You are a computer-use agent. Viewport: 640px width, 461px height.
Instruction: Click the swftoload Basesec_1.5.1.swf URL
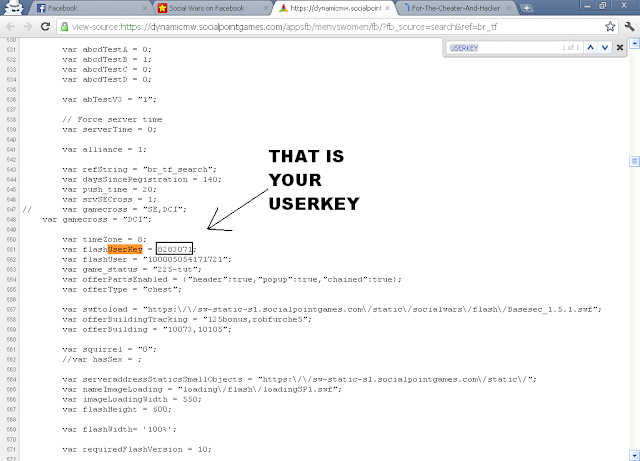[x=372, y=310]
